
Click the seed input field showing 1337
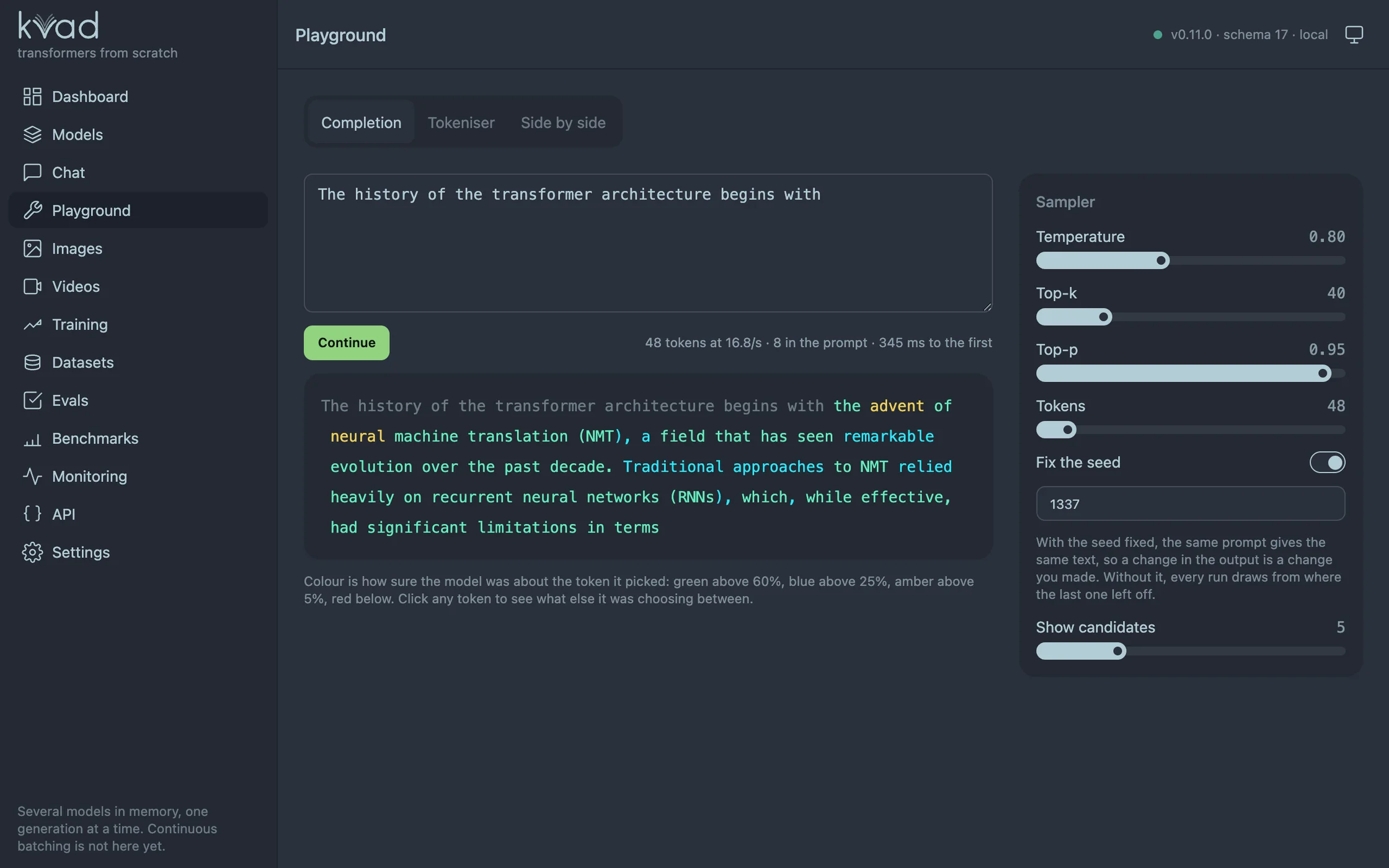[1190, 503]
